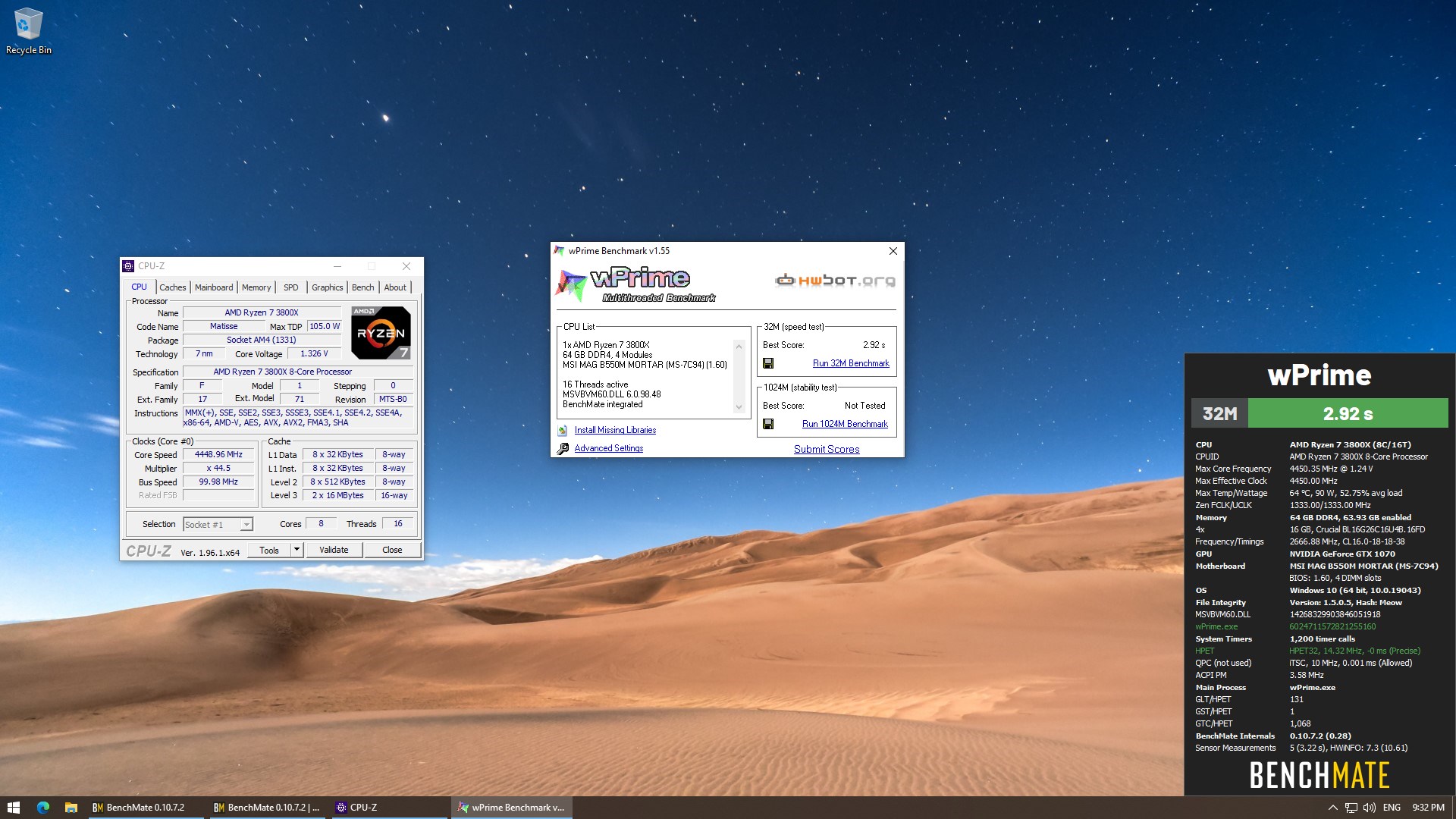Click NVIDIA GeForce GTX 1070 in BenchMate overlay

pos(1342,554)
